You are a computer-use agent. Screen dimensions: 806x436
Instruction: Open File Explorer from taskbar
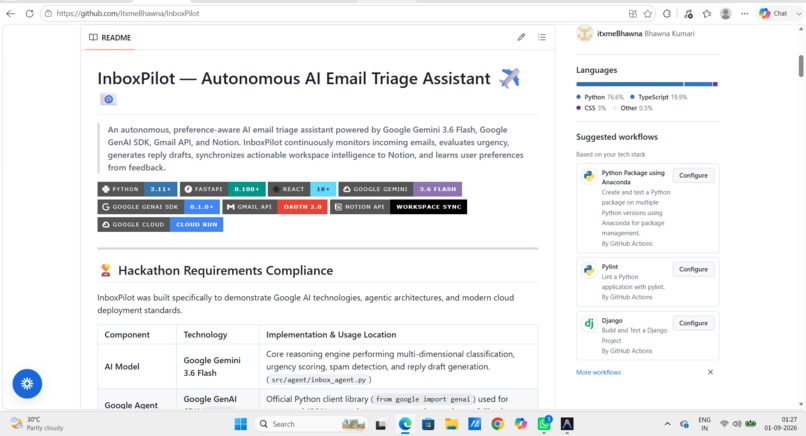click(x=451, y=424)
